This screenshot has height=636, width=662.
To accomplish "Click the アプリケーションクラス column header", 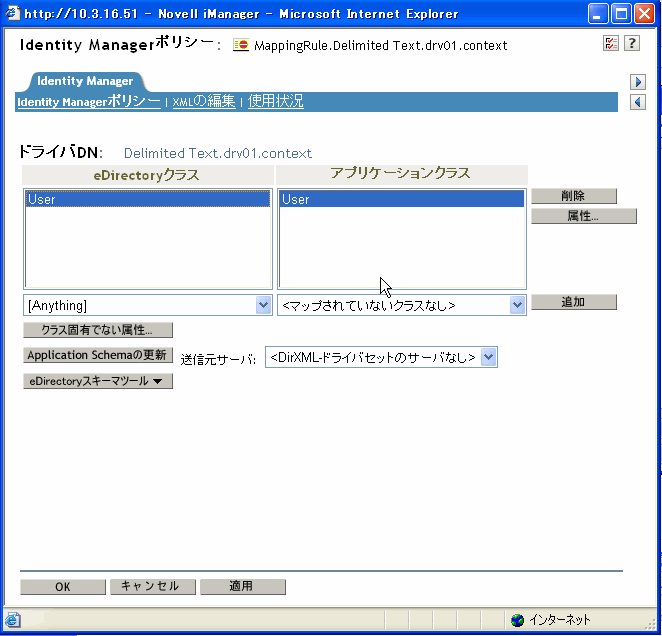I will pos(400,174).
